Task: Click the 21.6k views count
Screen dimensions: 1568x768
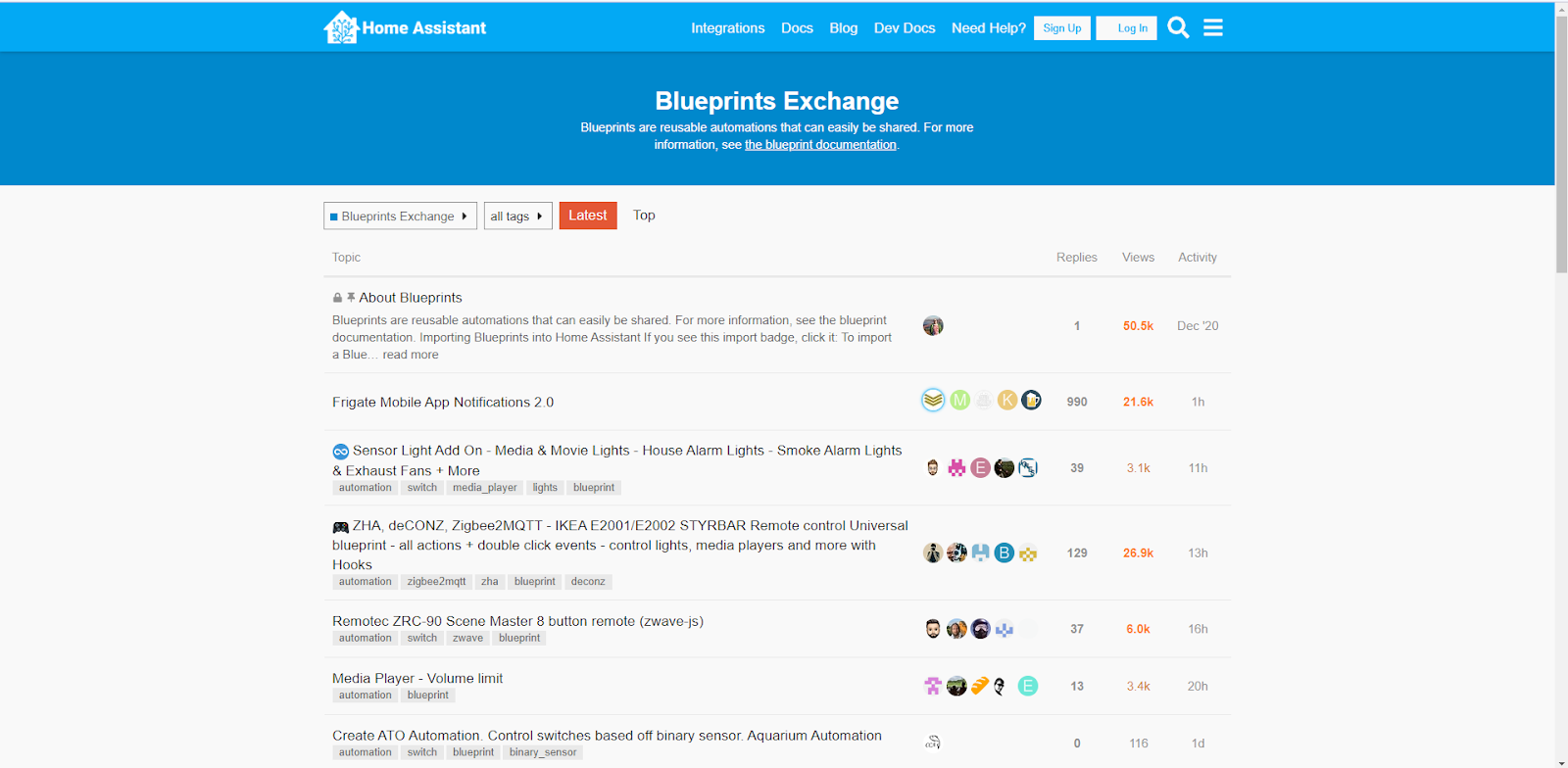Action: coord(1138,402)
